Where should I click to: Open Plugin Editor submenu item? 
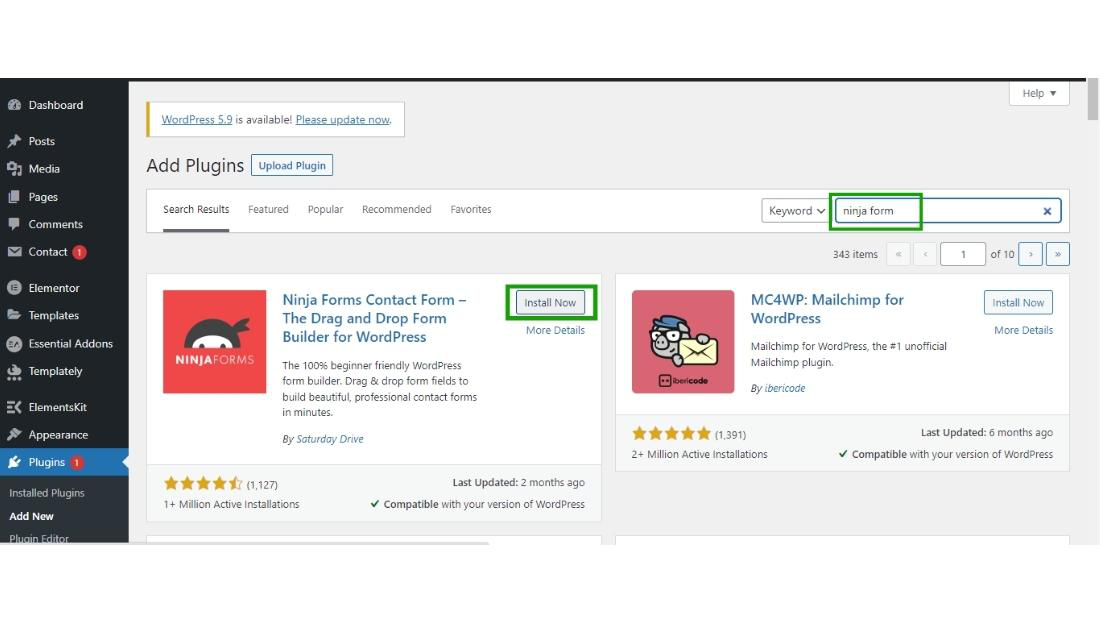tap(39, 538)
